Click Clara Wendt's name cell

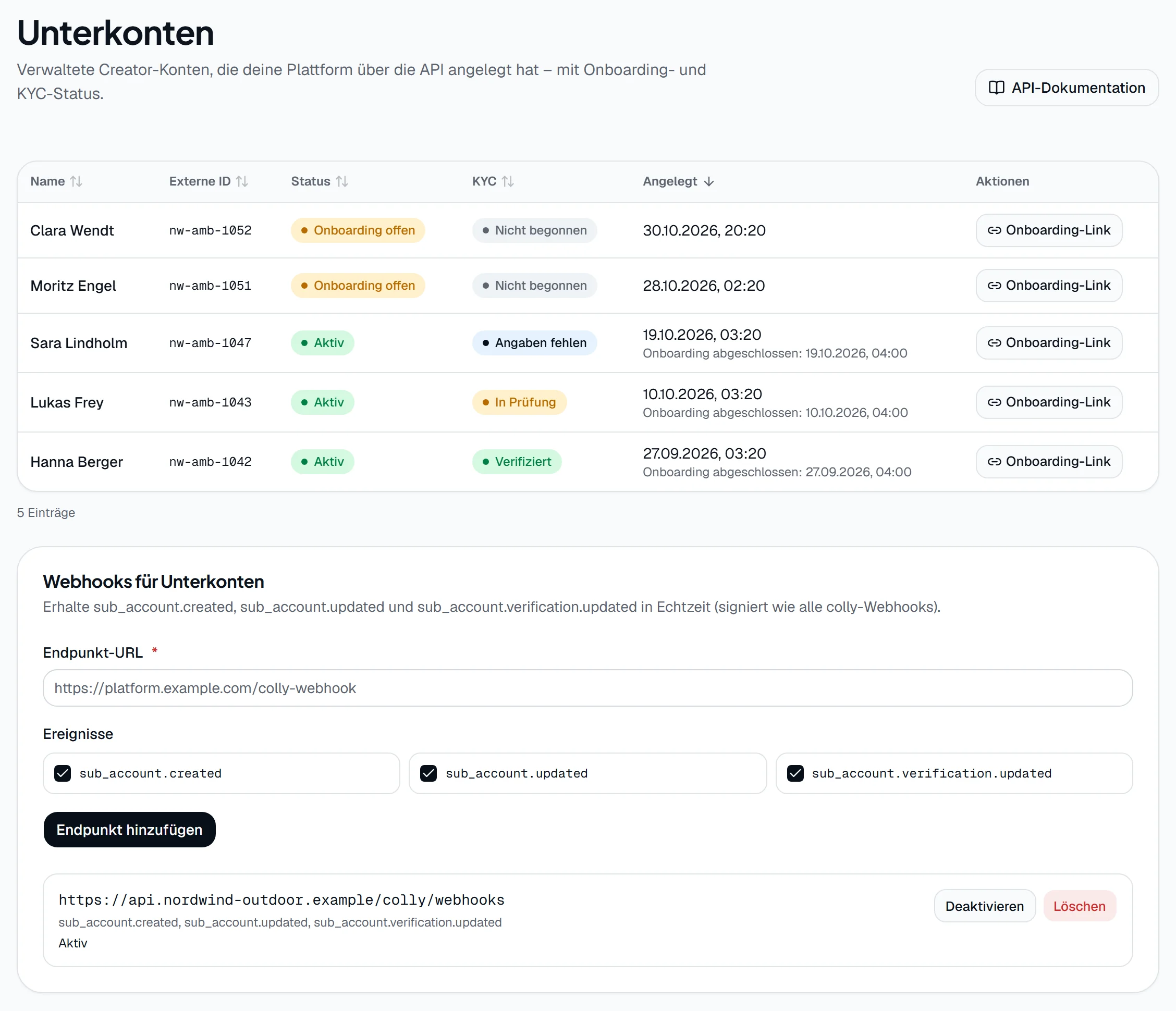[x=72, y=230]
